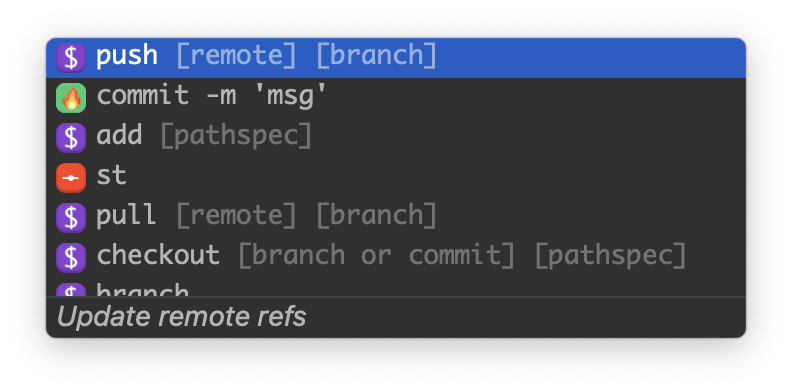Select the highlighted push suggestion

coord(395,58)
